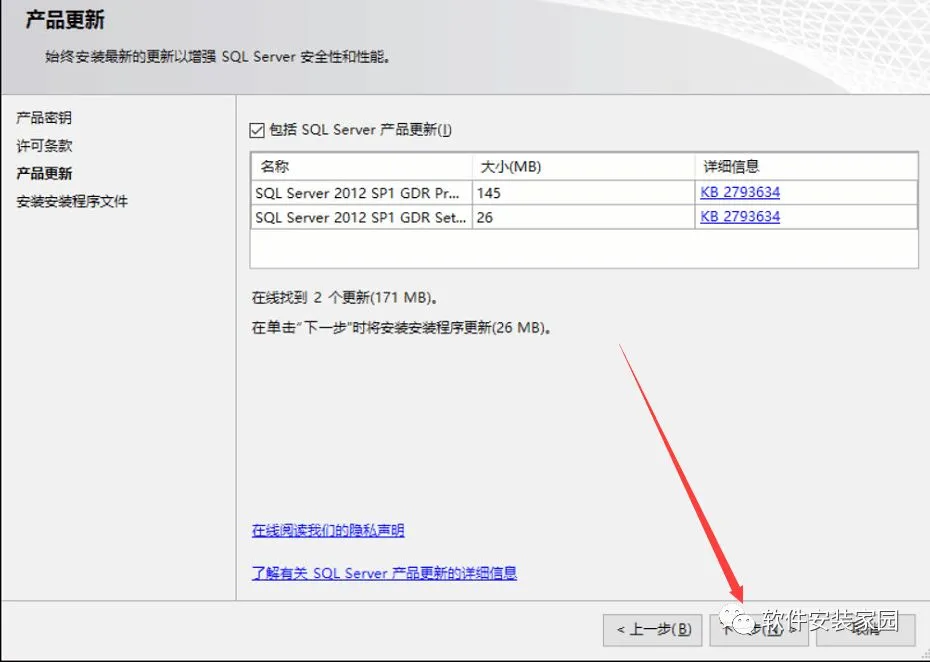Click the 大小(MB) column header
The image size is (930, 662).
(x=584, y=167)
